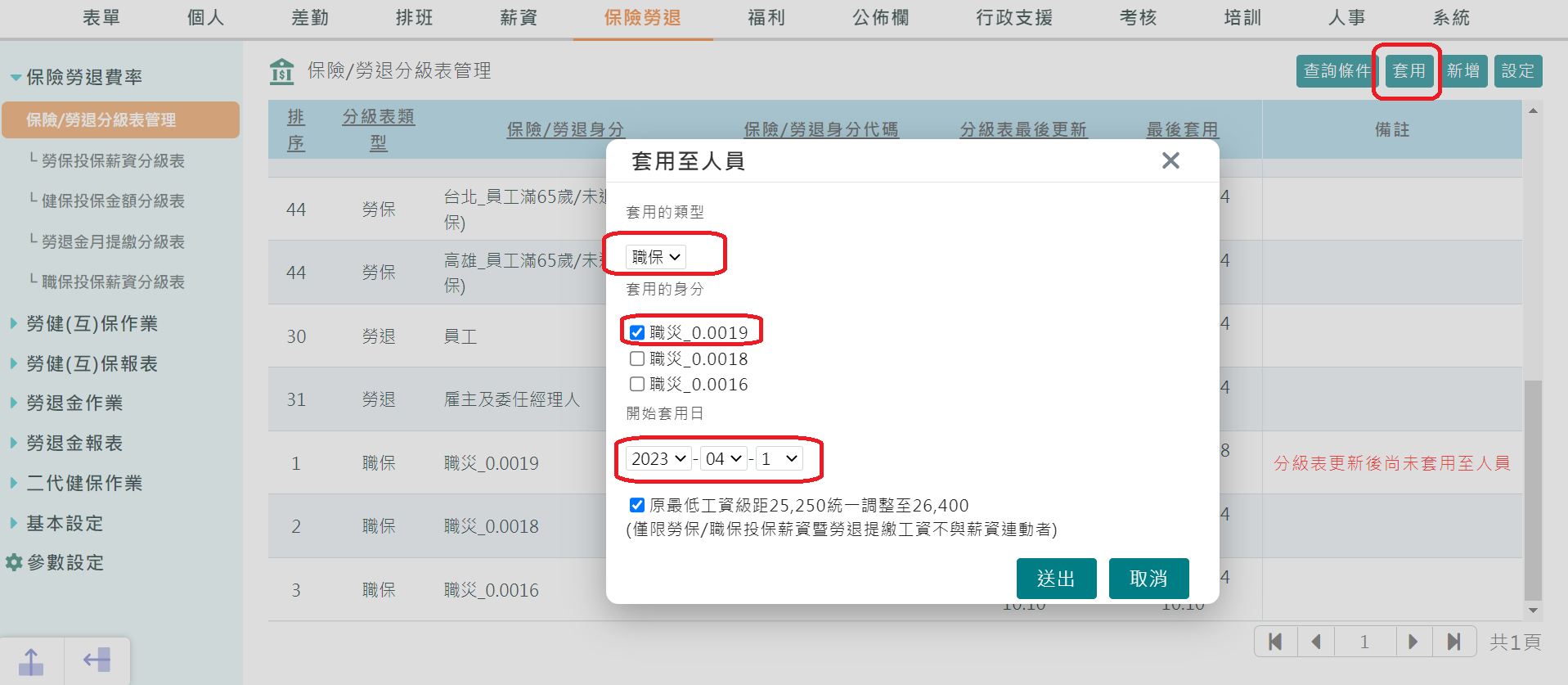
Task: Open the 福利 top menu
Action: [766, 17]
